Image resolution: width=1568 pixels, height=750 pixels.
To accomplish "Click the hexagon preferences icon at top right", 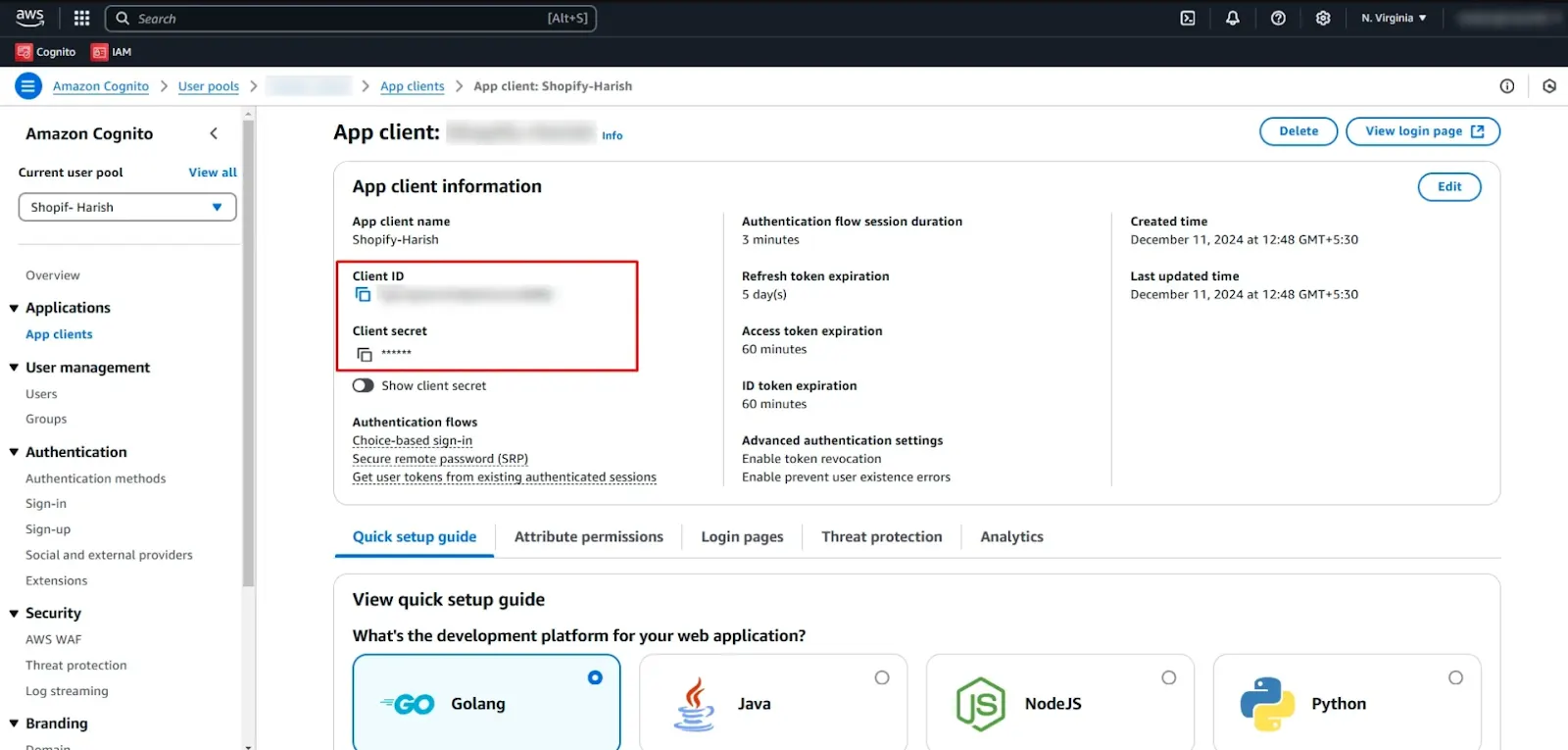I will pos(1549,86).
